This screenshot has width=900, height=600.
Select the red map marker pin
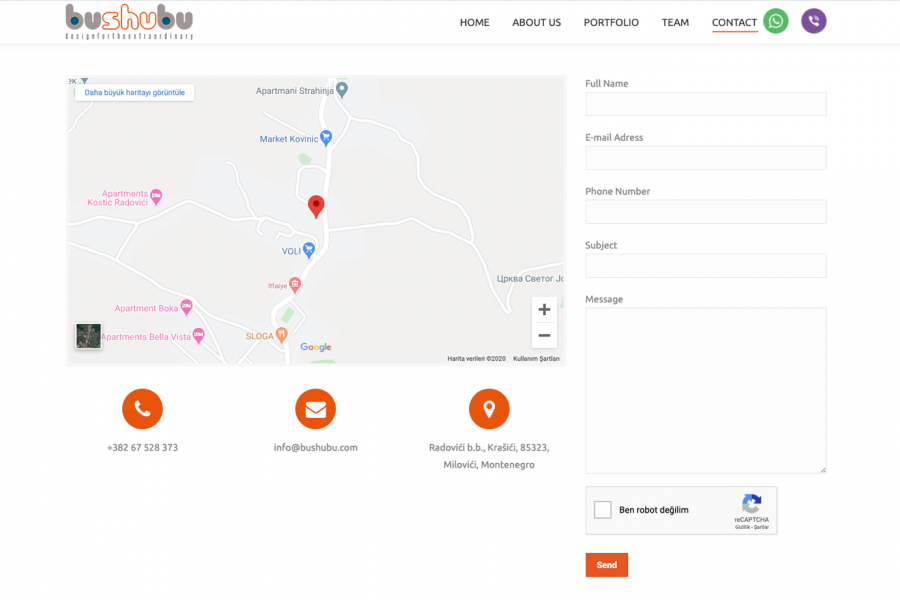pos(316,206)
